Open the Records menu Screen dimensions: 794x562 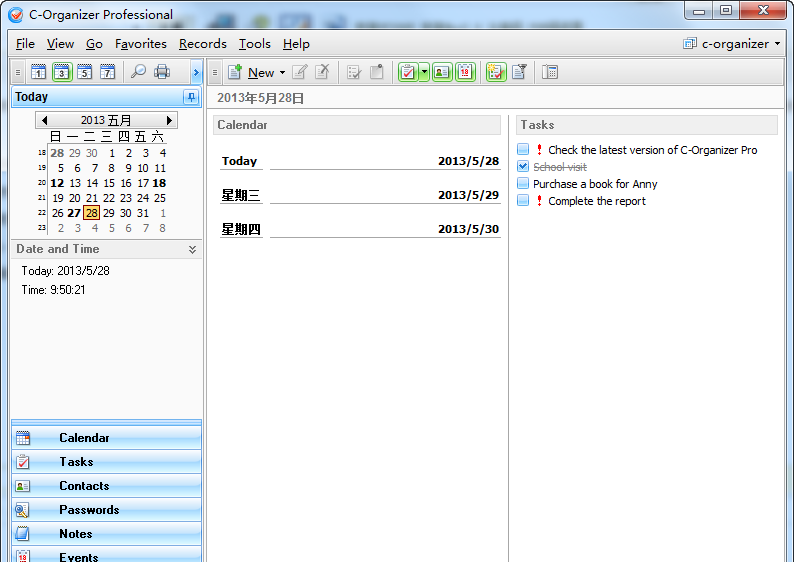[203, 44]
